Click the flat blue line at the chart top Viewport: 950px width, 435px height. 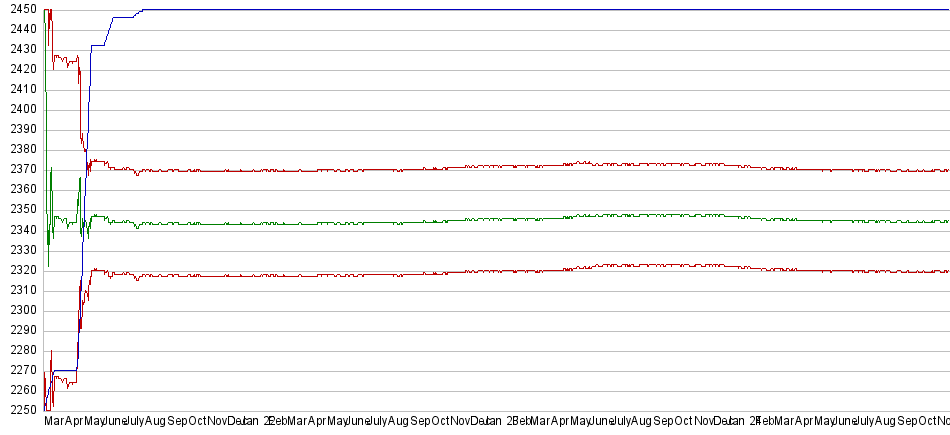coord(500,10)
